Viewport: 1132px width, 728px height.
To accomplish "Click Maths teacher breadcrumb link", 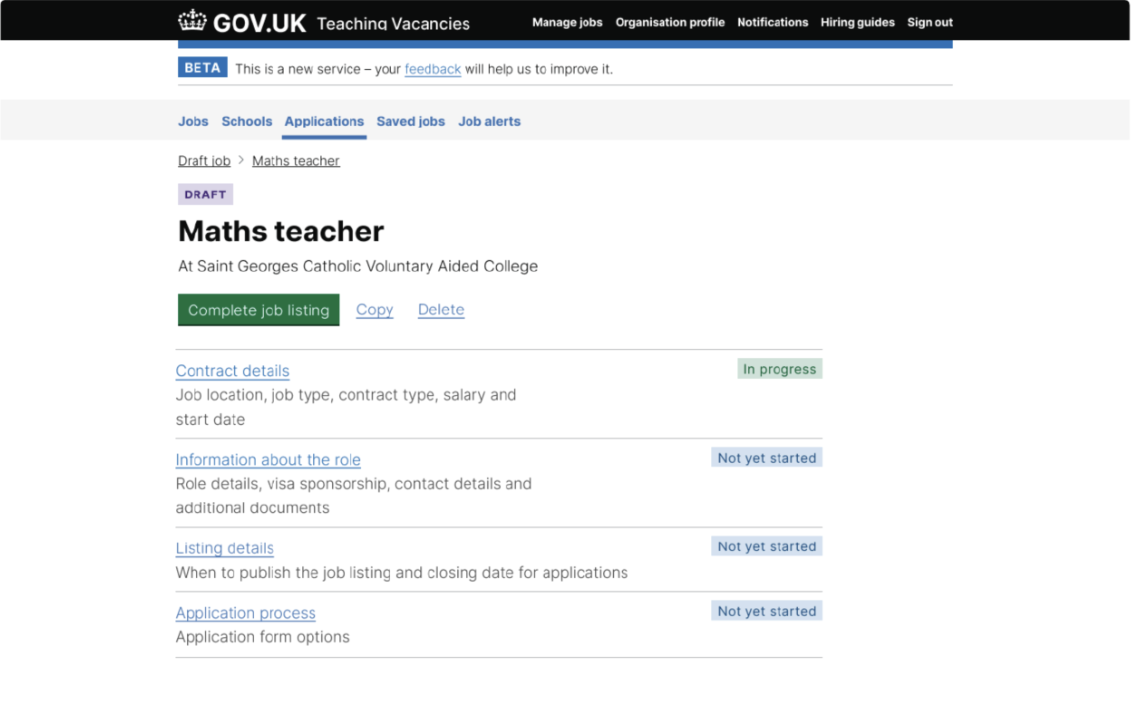I will (296, 161).
